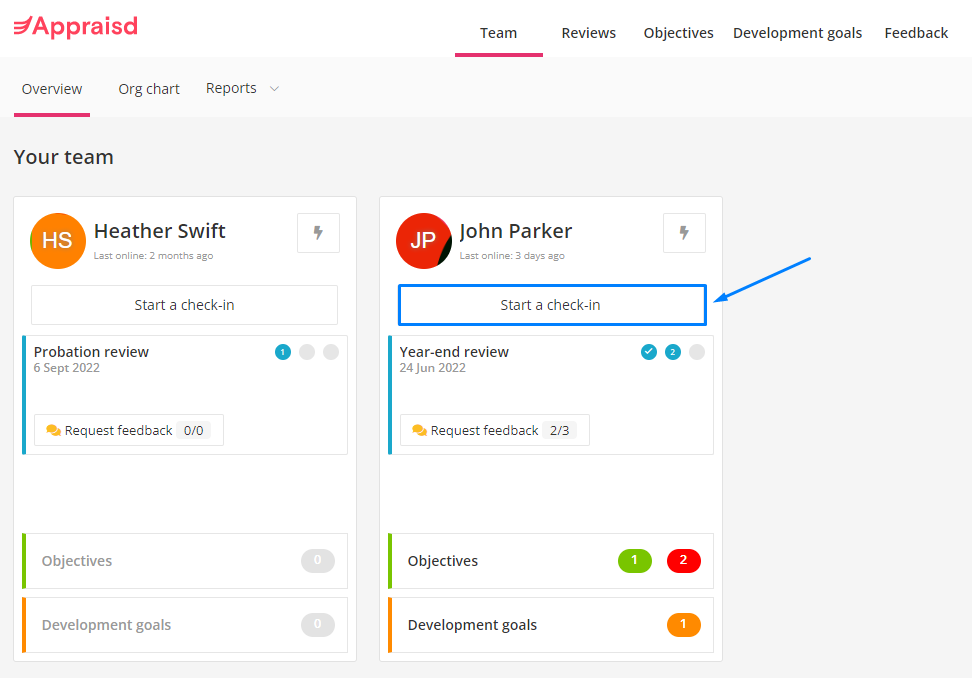Open Heather Swift's profile name
The width and height of the screenshot is (972, 678).
(160, 231)
